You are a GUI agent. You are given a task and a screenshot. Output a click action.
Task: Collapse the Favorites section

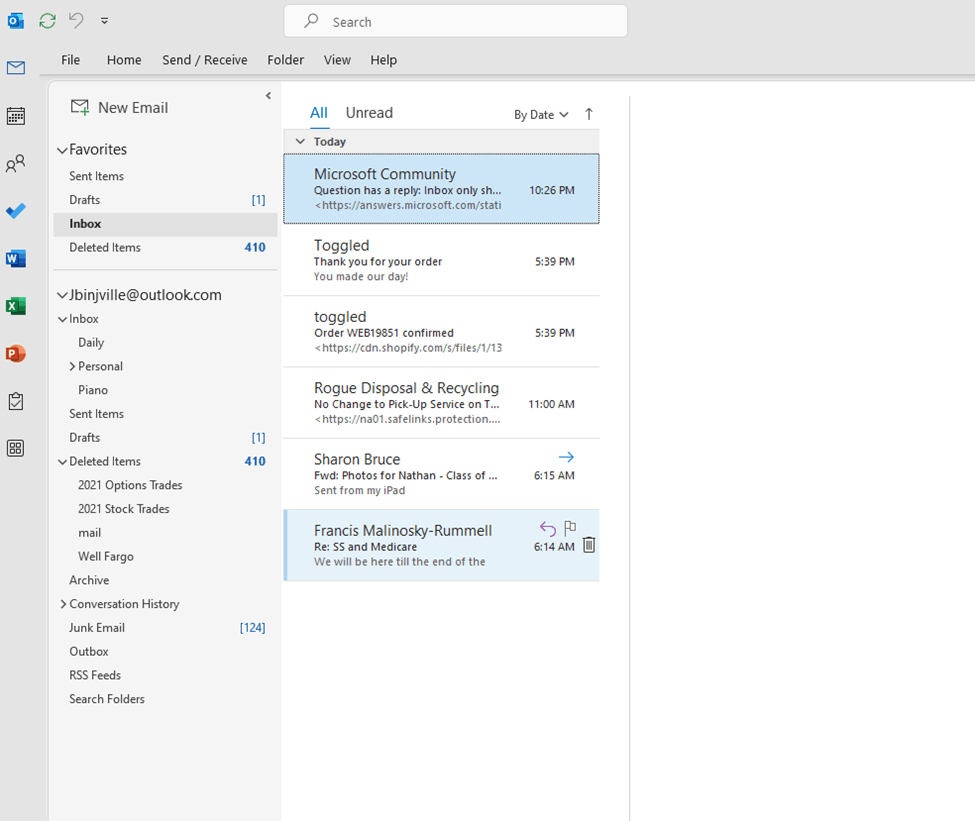click(63, 149)
